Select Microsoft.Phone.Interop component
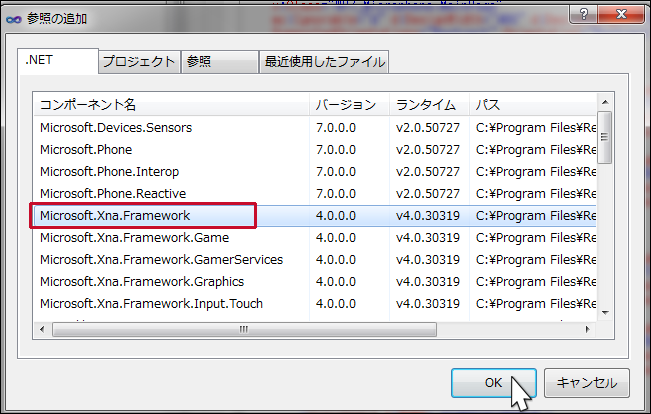Viewport: 651px width, 414px height. pos(109,171)
